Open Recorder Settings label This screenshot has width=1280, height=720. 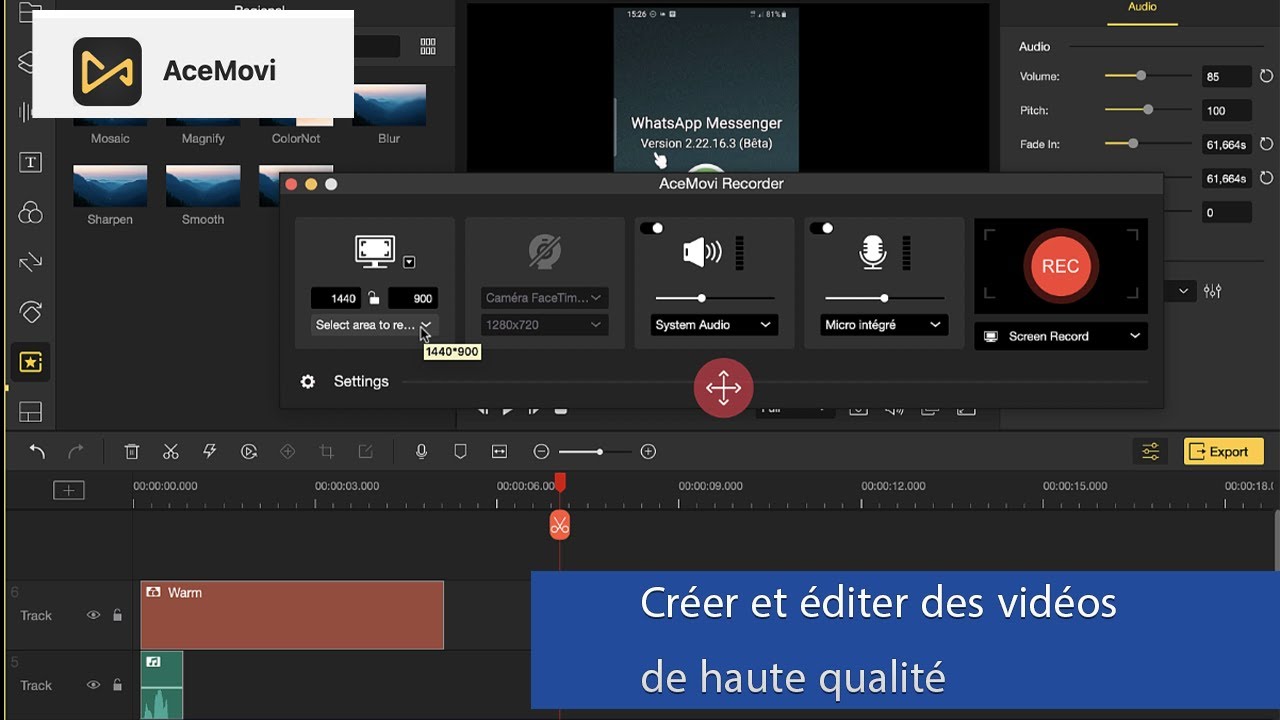[x=361, y=382]
